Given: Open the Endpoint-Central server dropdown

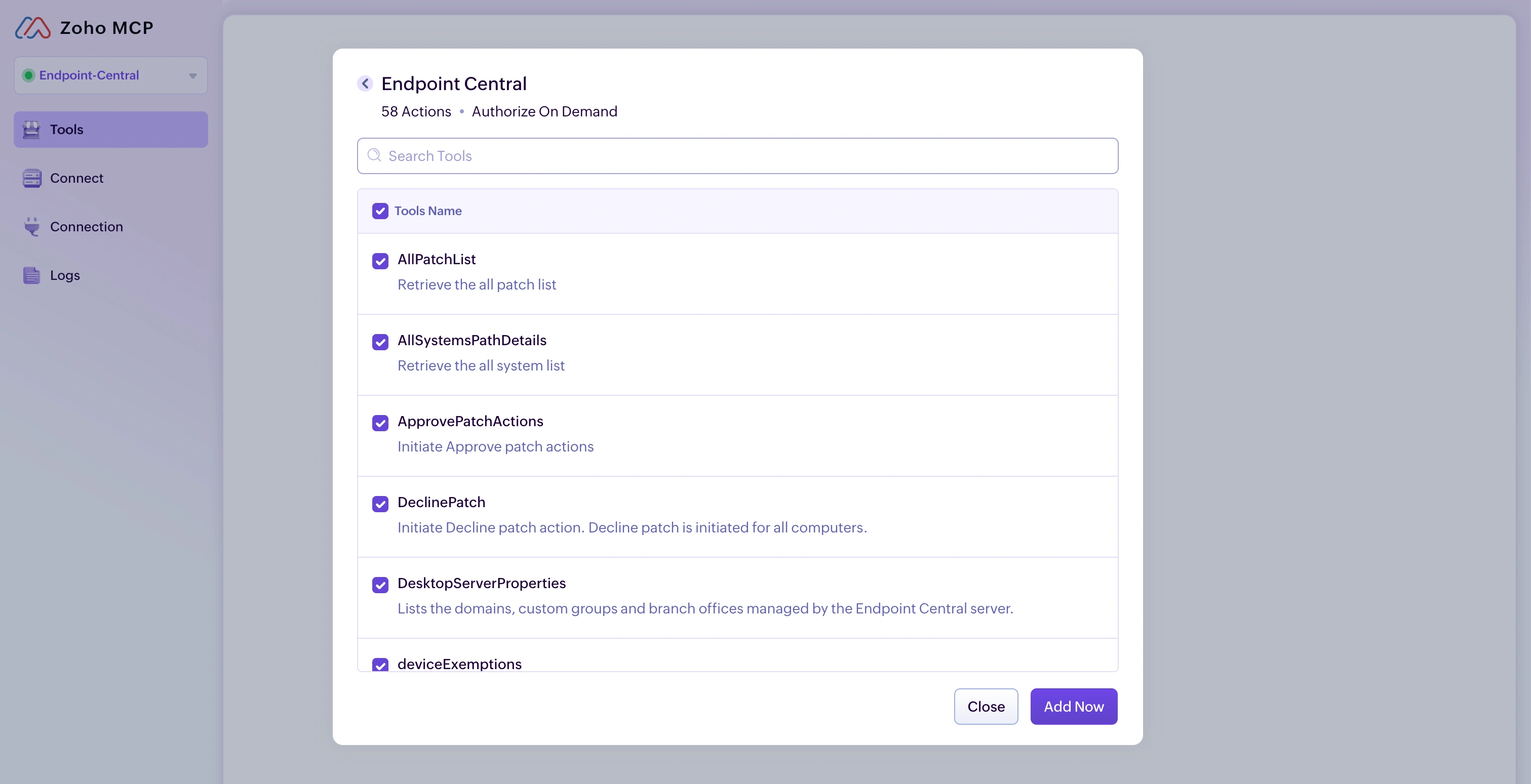Looking at the screenshot, I should (x=110, y=75).
